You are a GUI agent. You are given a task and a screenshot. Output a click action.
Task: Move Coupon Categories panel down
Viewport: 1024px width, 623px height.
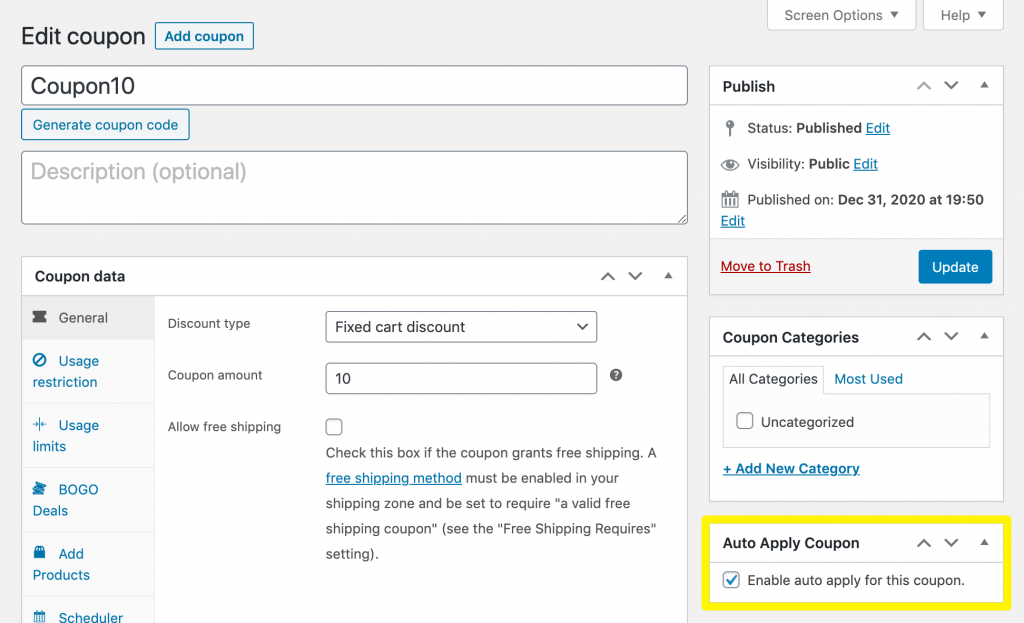coord(952,337)
